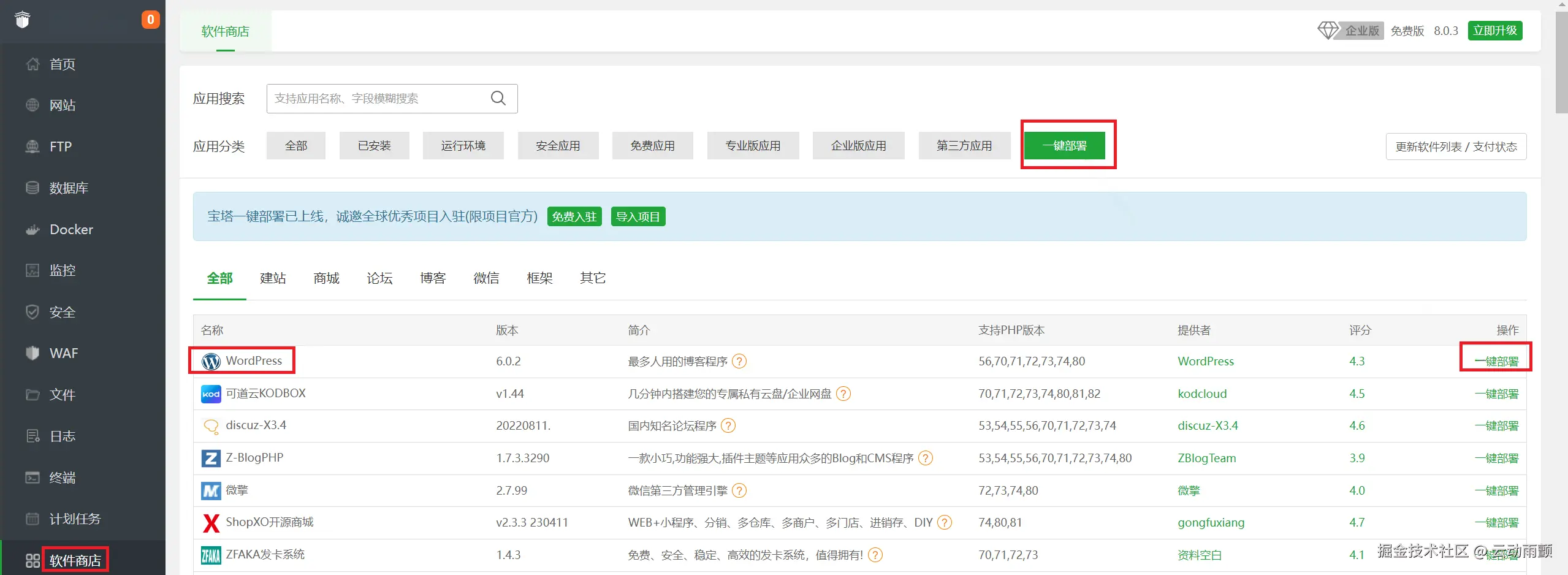Viewport: 1568px width, 575px height.
Task: Filter apps by 专业版应用 category
Action: (x=753, y=146)
